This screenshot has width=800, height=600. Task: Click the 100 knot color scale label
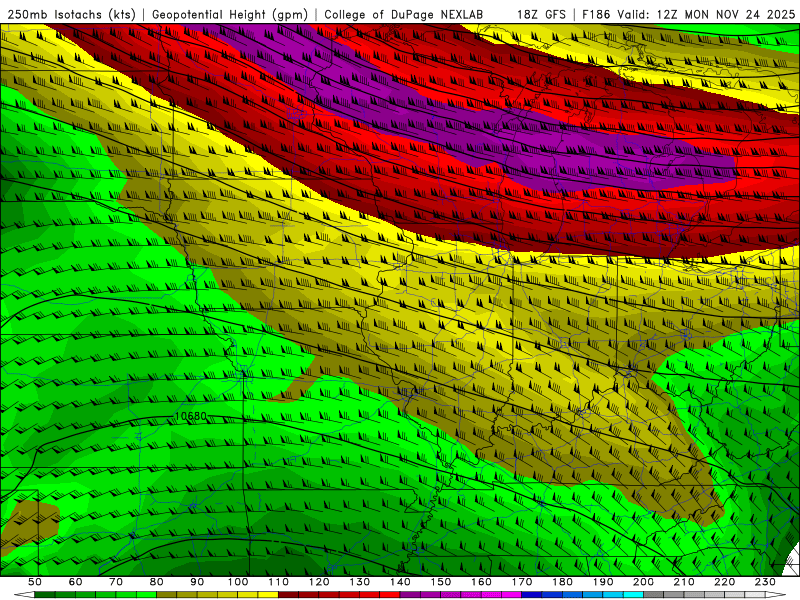pos(238,582)
